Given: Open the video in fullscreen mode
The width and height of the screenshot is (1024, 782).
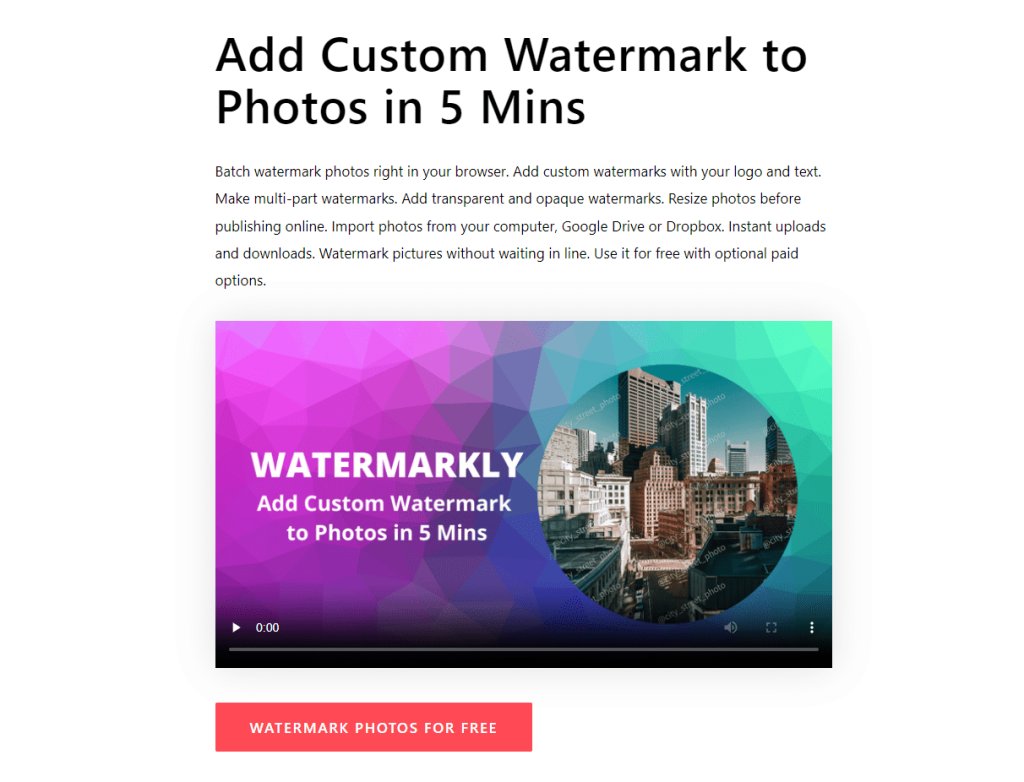Looking at the screenshot, I should pos(771,628).
